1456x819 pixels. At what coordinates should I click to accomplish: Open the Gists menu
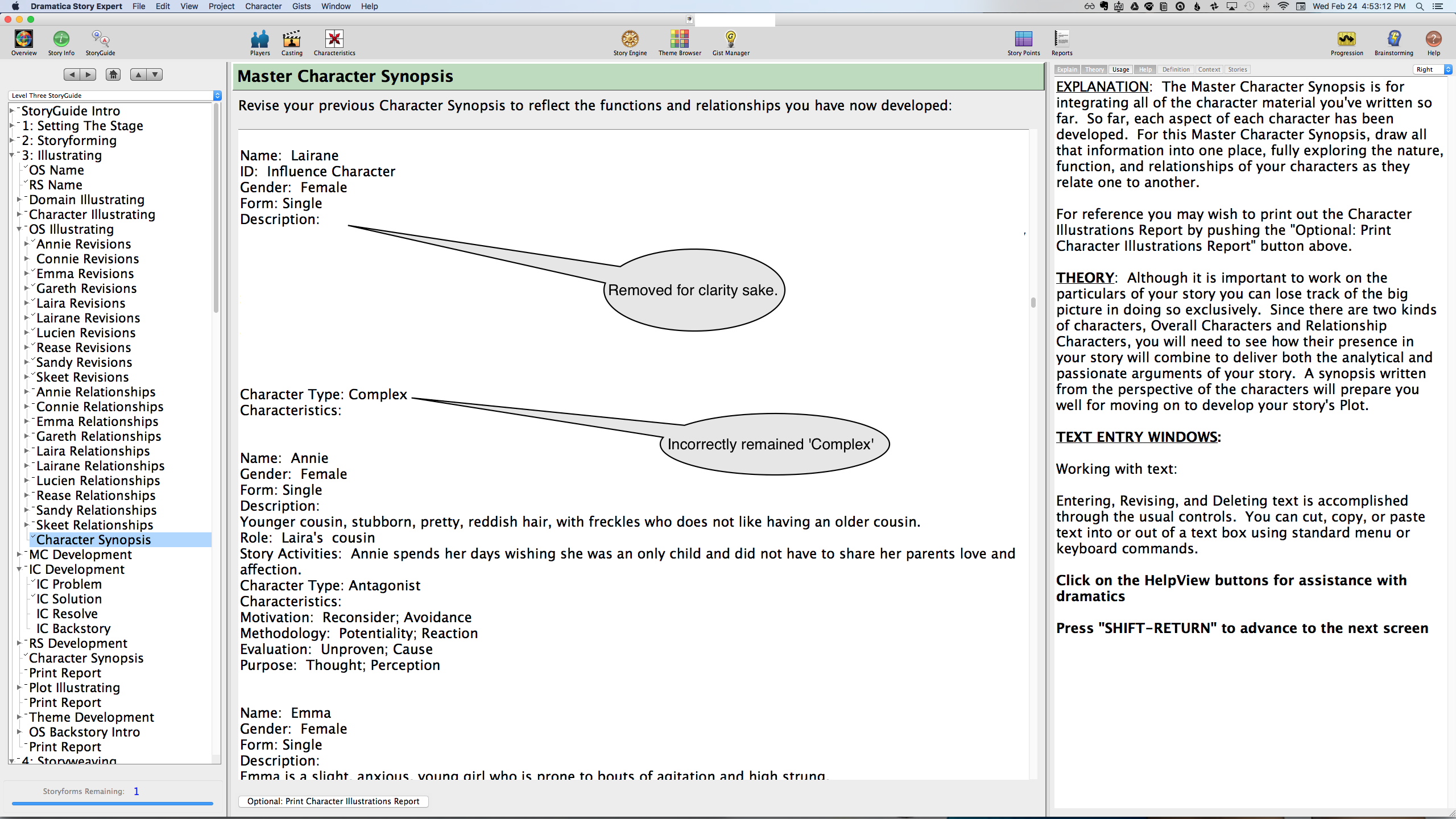pyautogui.click(x=301, y=6)
